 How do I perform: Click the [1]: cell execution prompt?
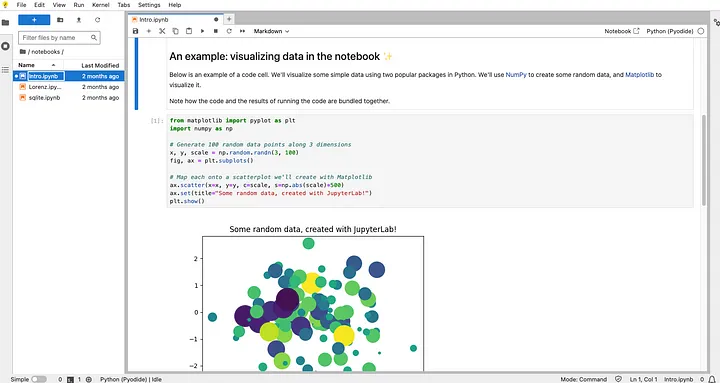(157, 121)
